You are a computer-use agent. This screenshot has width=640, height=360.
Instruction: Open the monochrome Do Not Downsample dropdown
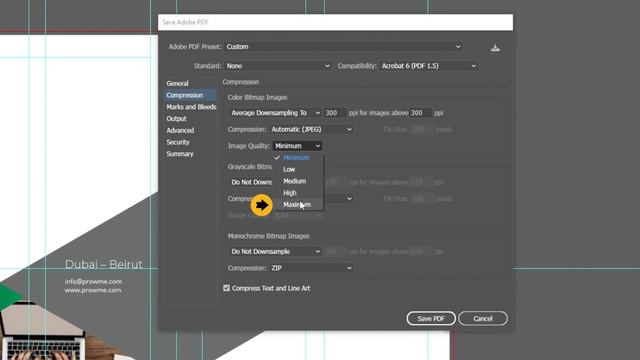click(276, 252)
